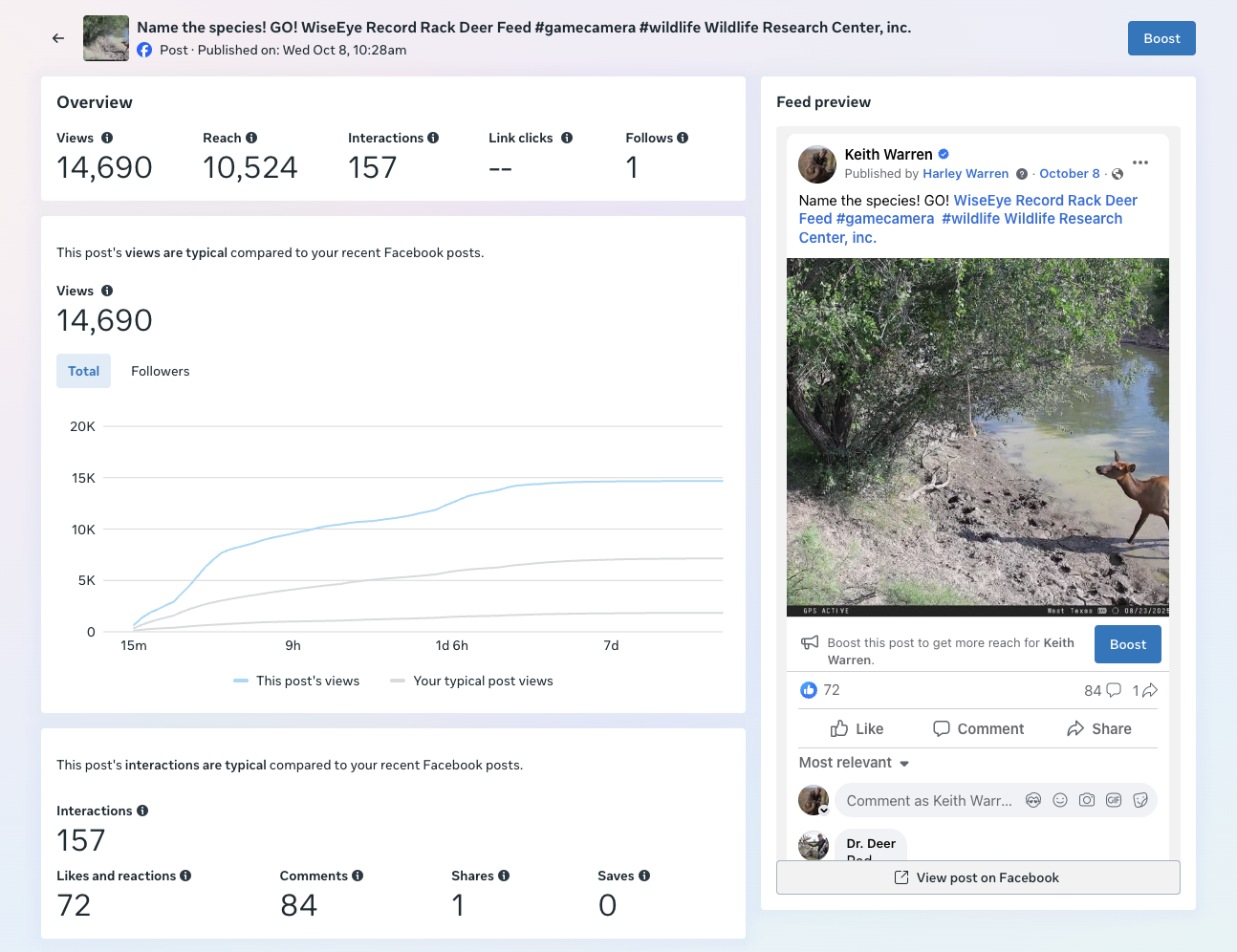Image resolution: width=1237 pixels, height=952 pixels.
Task: Click the Link clicks info icon
Action: [567, 138]
